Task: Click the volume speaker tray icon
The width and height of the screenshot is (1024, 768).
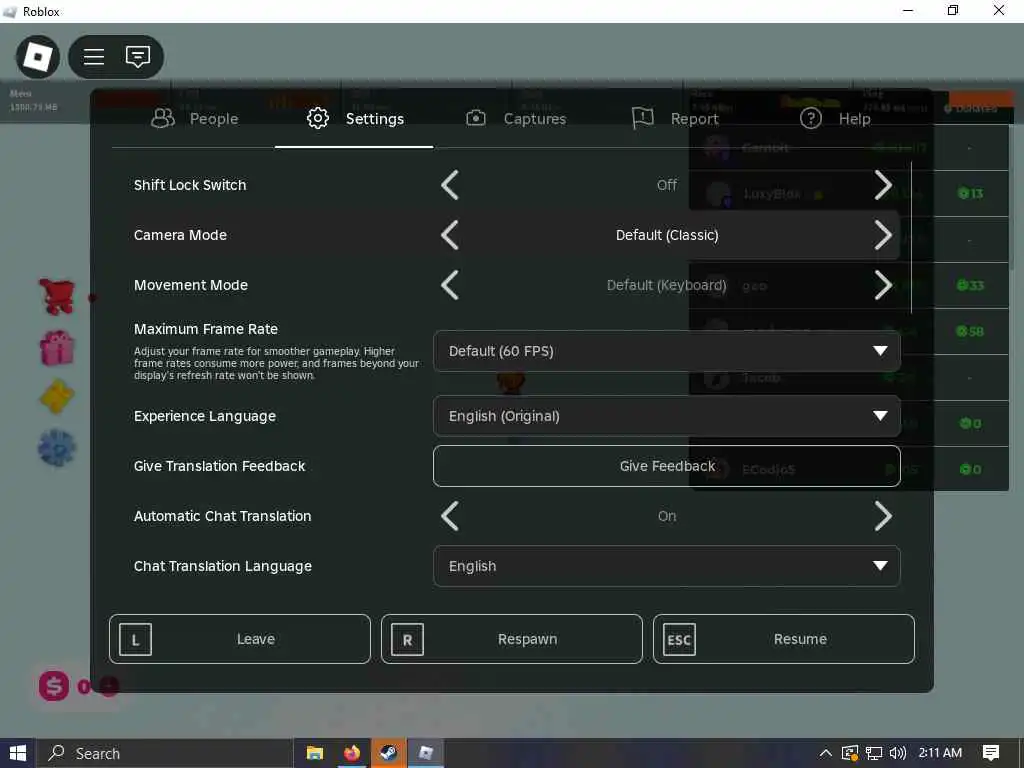Action: 898,753
